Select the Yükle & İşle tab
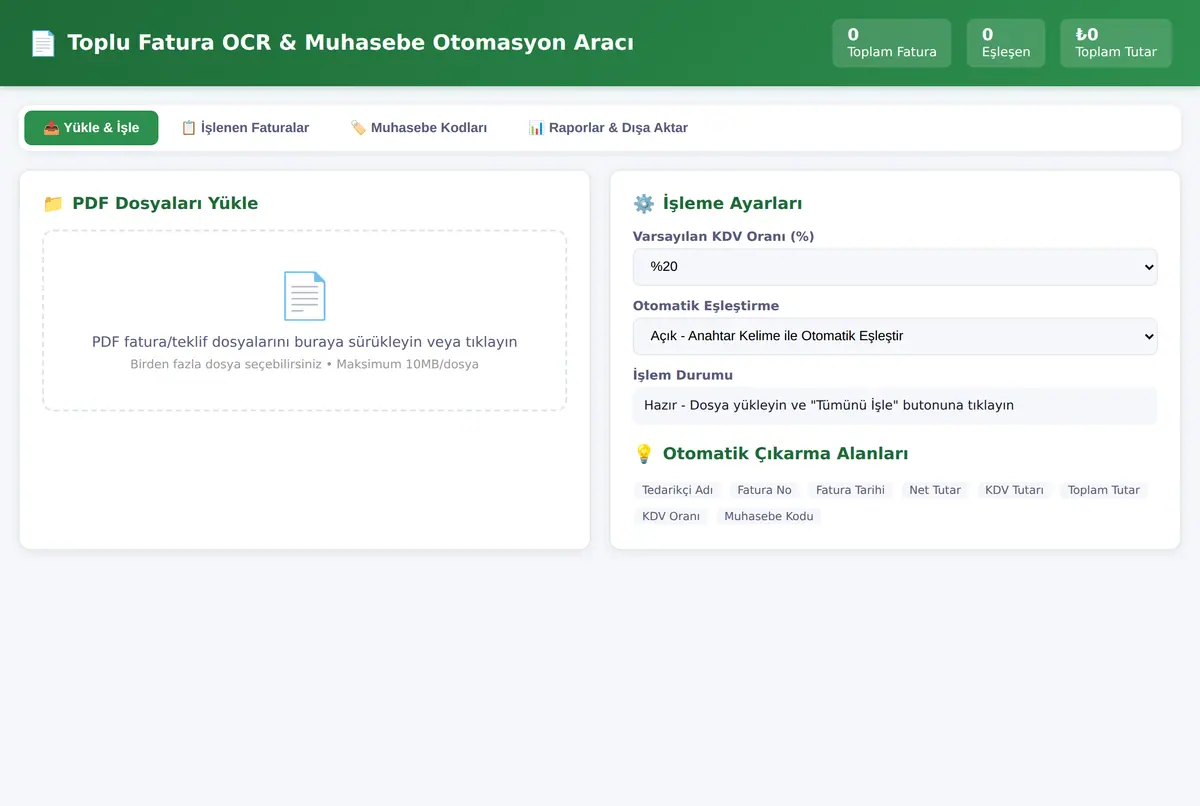This screenshot has width=1200, height=806. pyautogui.click(x=91, y=128)
